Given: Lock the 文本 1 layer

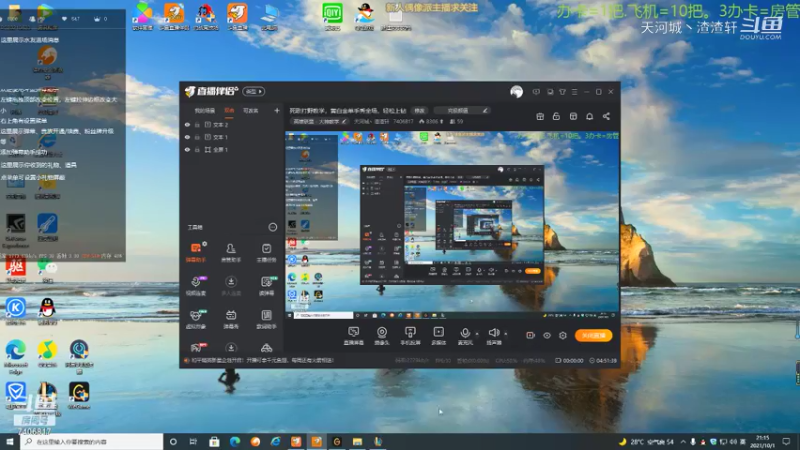Looking at the screenshot, I should point(197,137).
